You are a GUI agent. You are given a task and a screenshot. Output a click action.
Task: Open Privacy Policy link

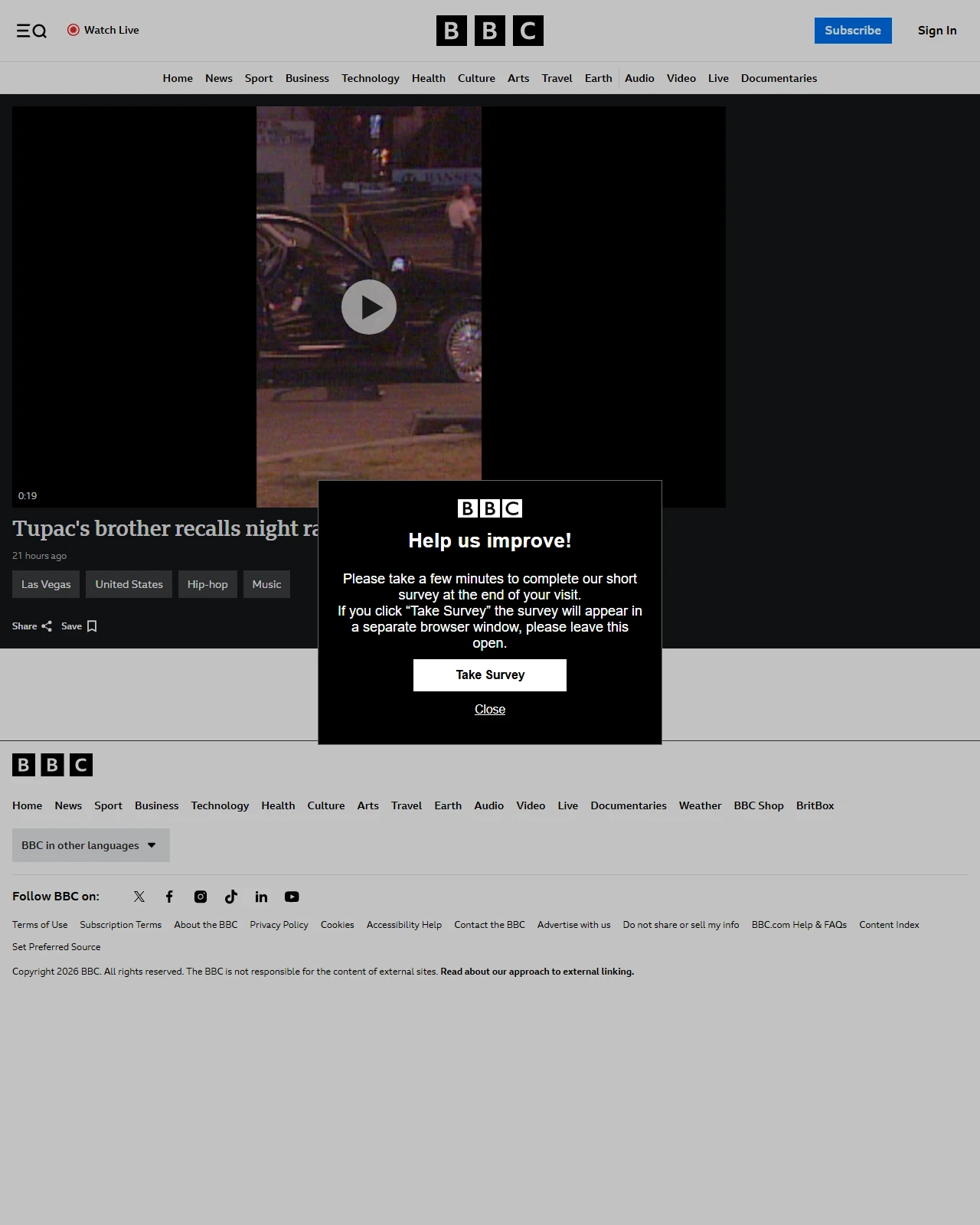click(279, 925)
